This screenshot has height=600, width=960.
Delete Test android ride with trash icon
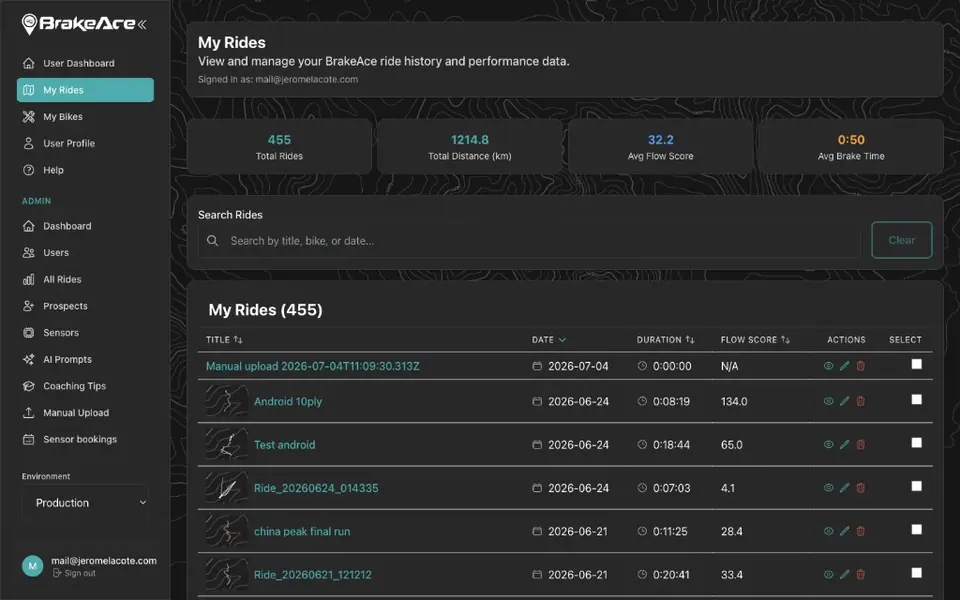click(860, 444)
